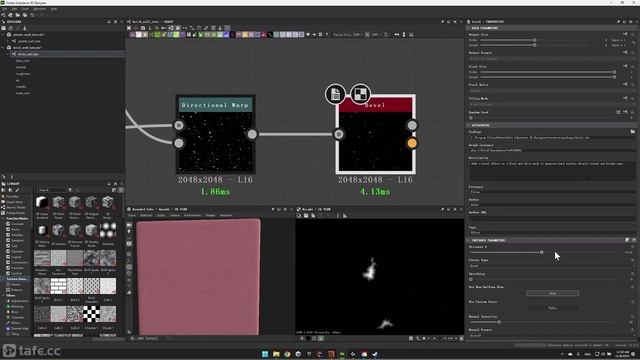Open the Help menu

pos(54,9)
